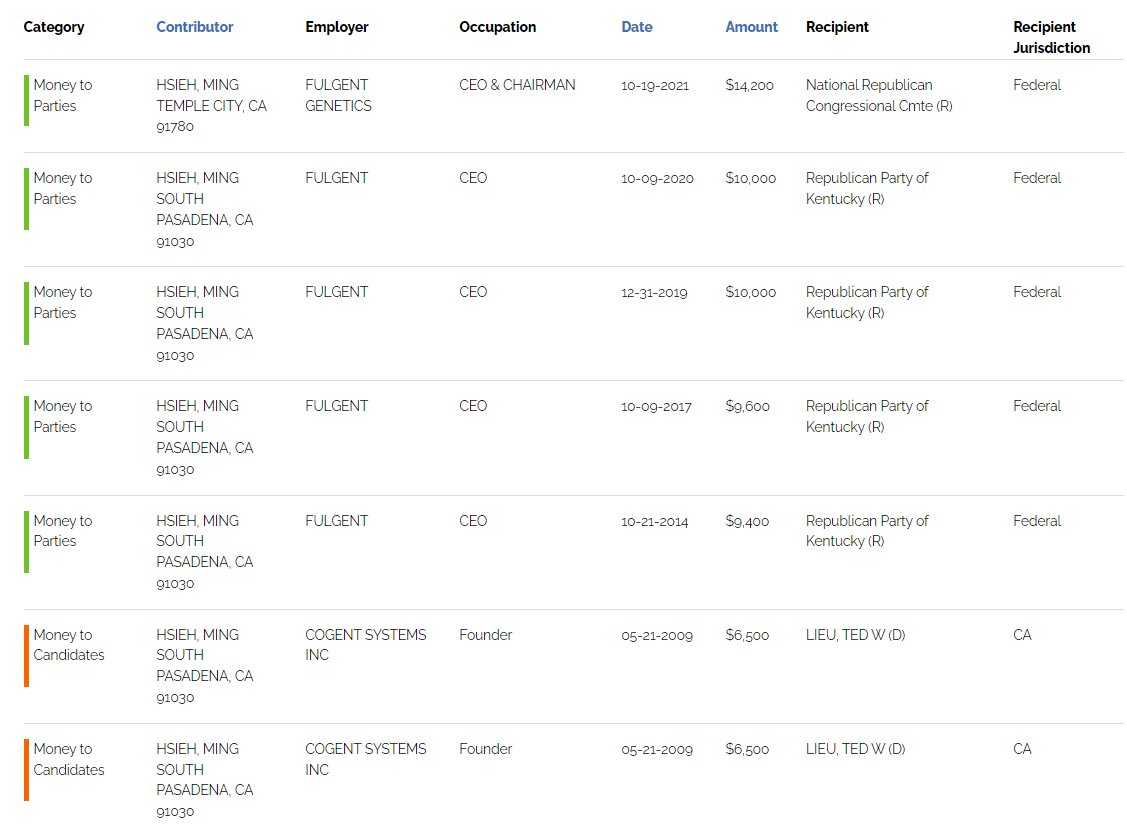Click the $9,600 amount value
1127x837 pixels.
748,406
